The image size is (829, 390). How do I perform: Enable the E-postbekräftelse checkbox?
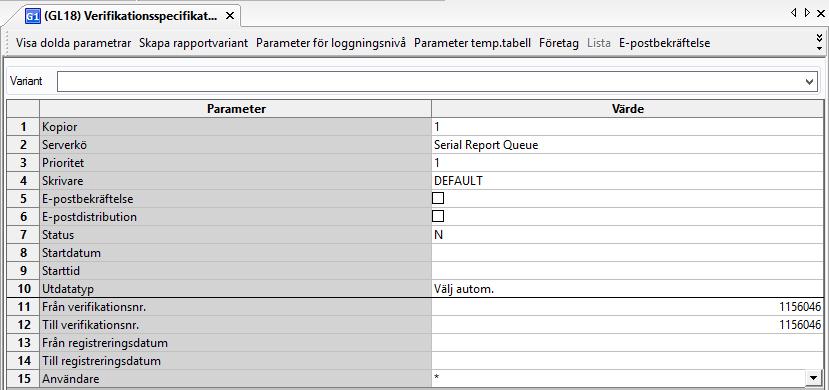[x=438, y=198]
